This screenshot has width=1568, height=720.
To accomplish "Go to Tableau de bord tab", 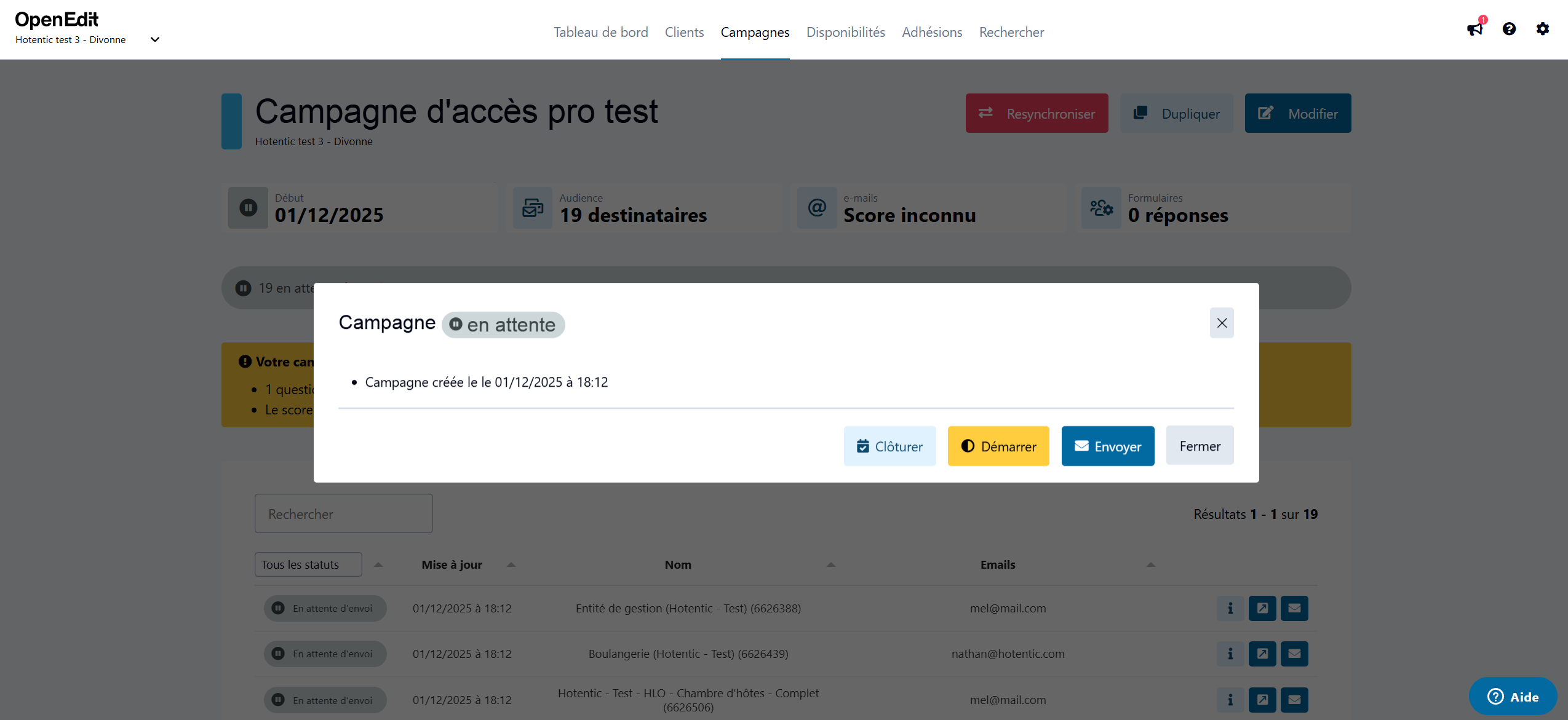I will pos(600,32).
